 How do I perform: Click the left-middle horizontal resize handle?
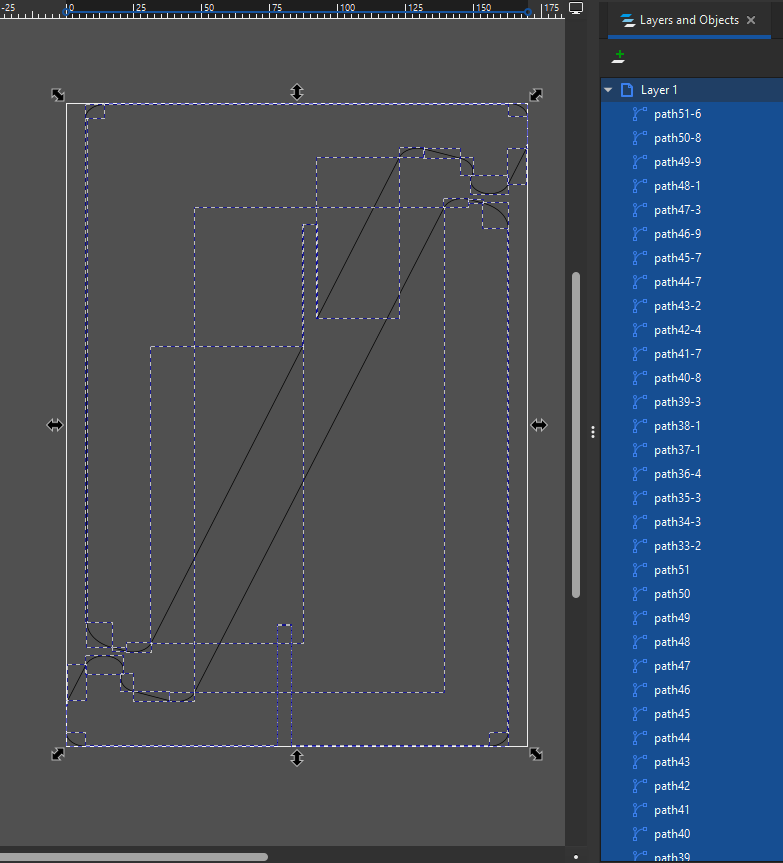click(x=55, y=425)
